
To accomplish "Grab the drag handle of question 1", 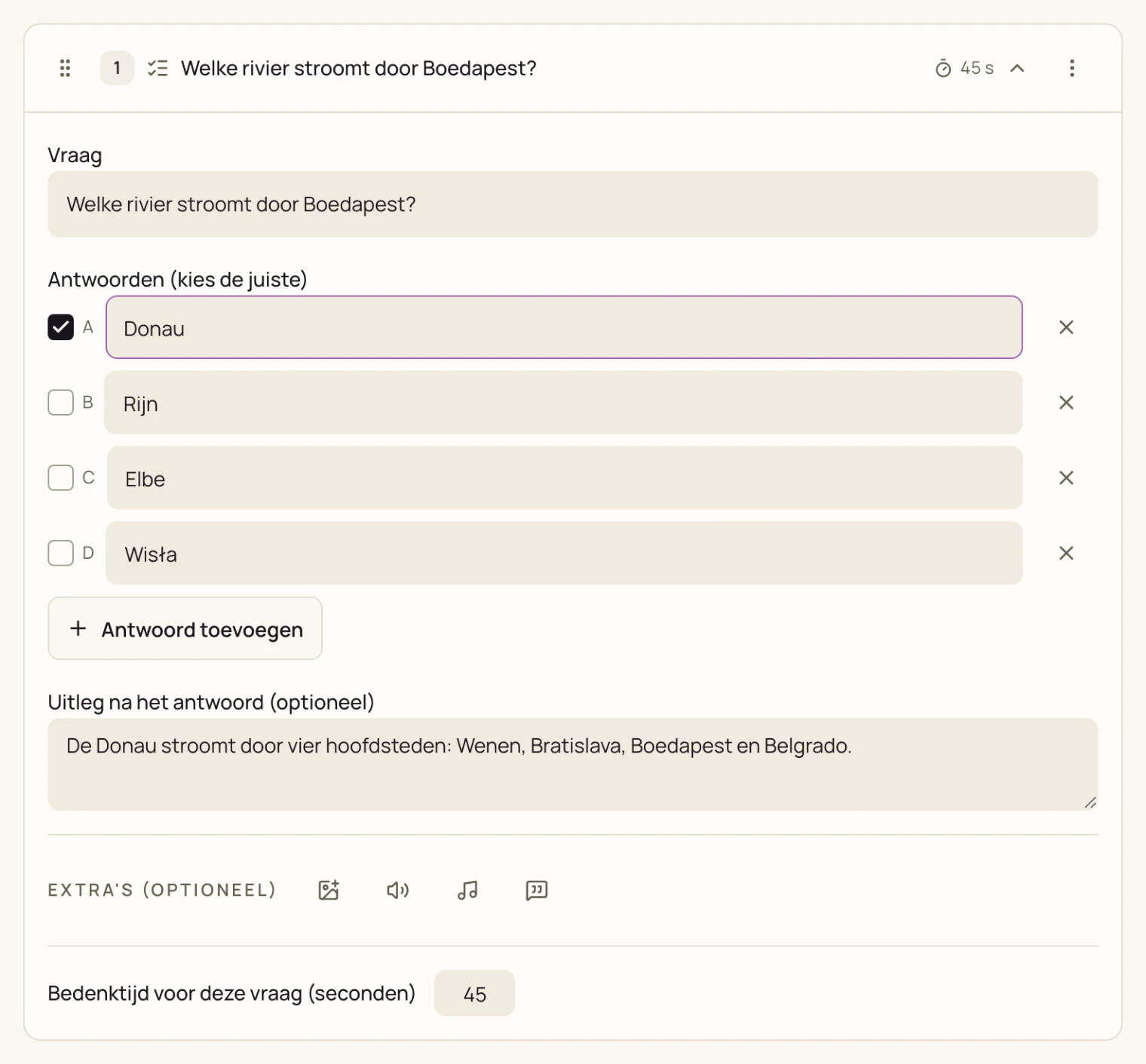I will [66, 69].
